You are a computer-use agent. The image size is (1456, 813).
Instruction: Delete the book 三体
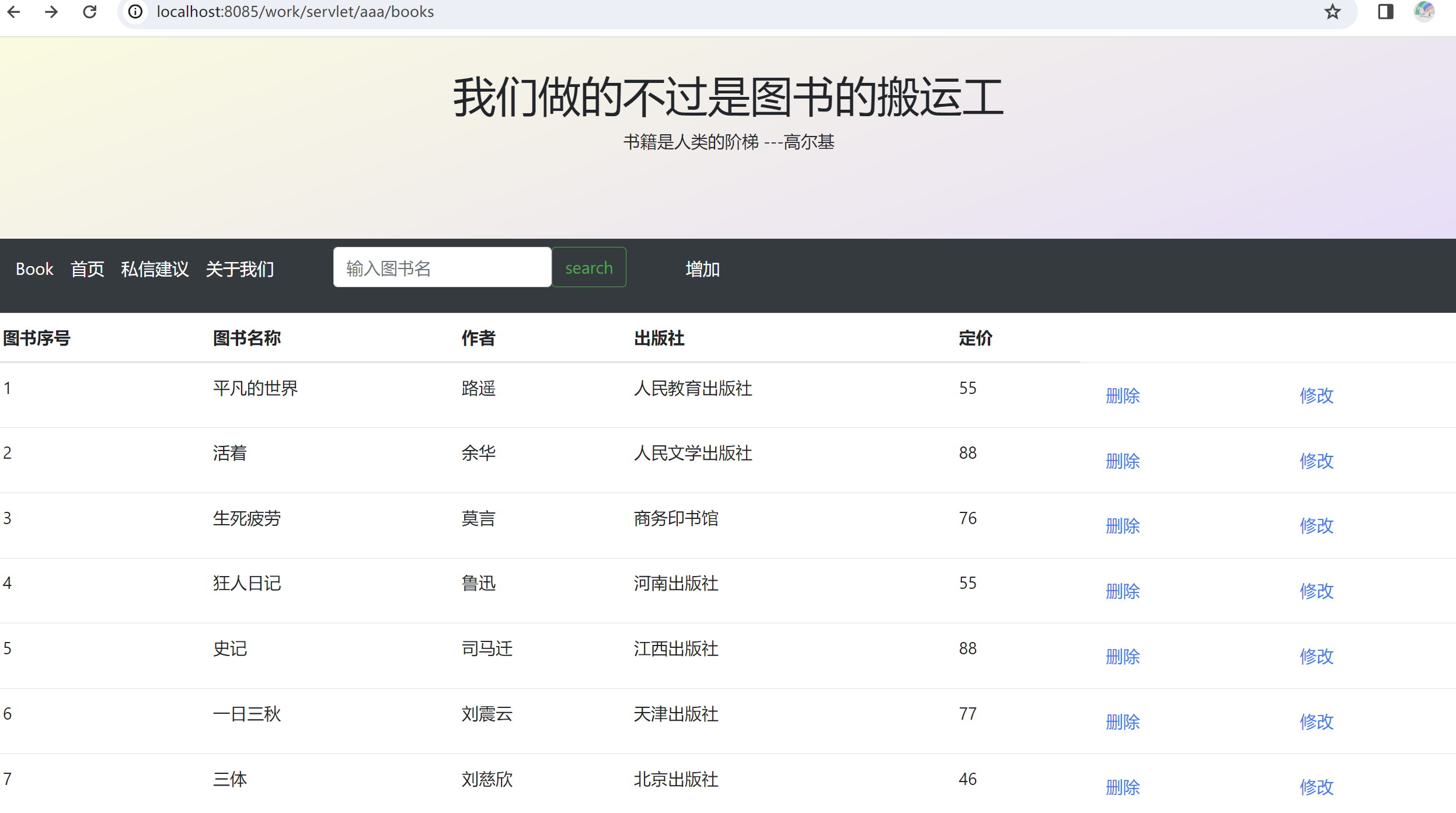tap(1122, 787)
